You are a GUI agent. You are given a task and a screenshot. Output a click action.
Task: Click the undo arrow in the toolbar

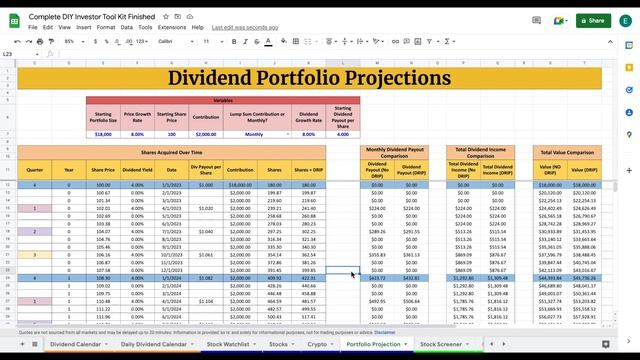(17, 42)
